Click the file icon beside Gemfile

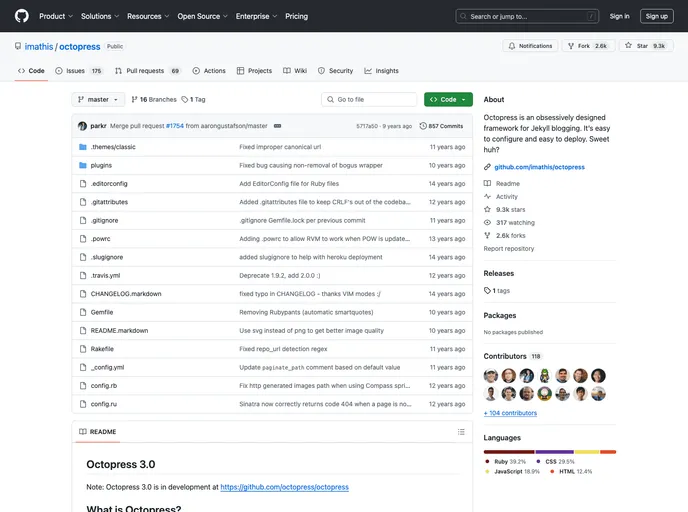(x=82, y=312)
